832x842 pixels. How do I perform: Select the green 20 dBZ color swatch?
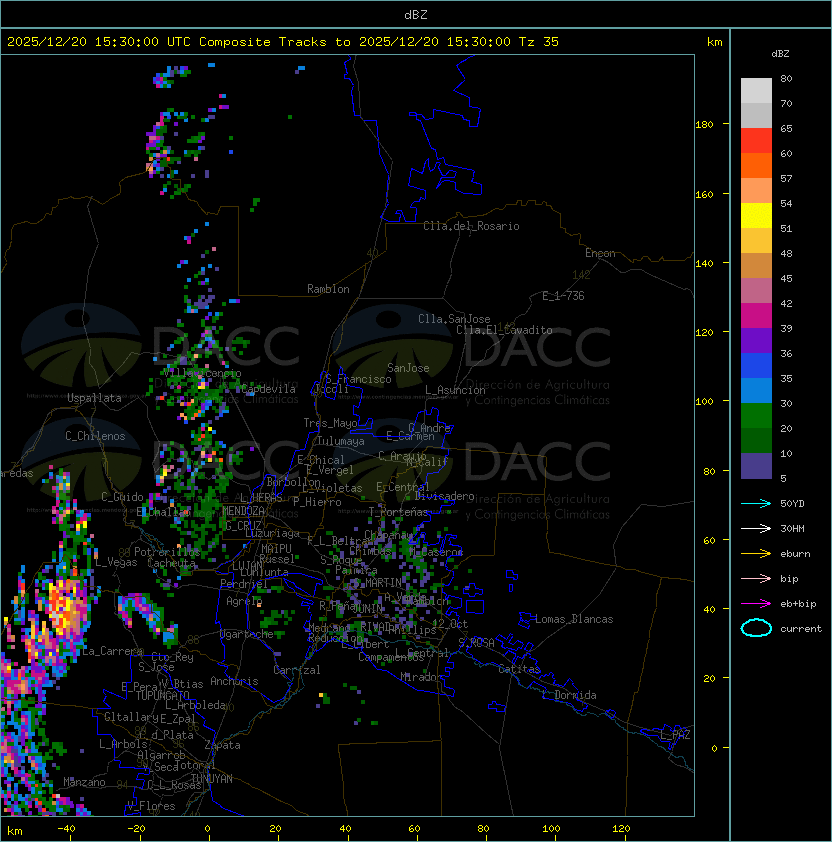(x=756, y=416)
